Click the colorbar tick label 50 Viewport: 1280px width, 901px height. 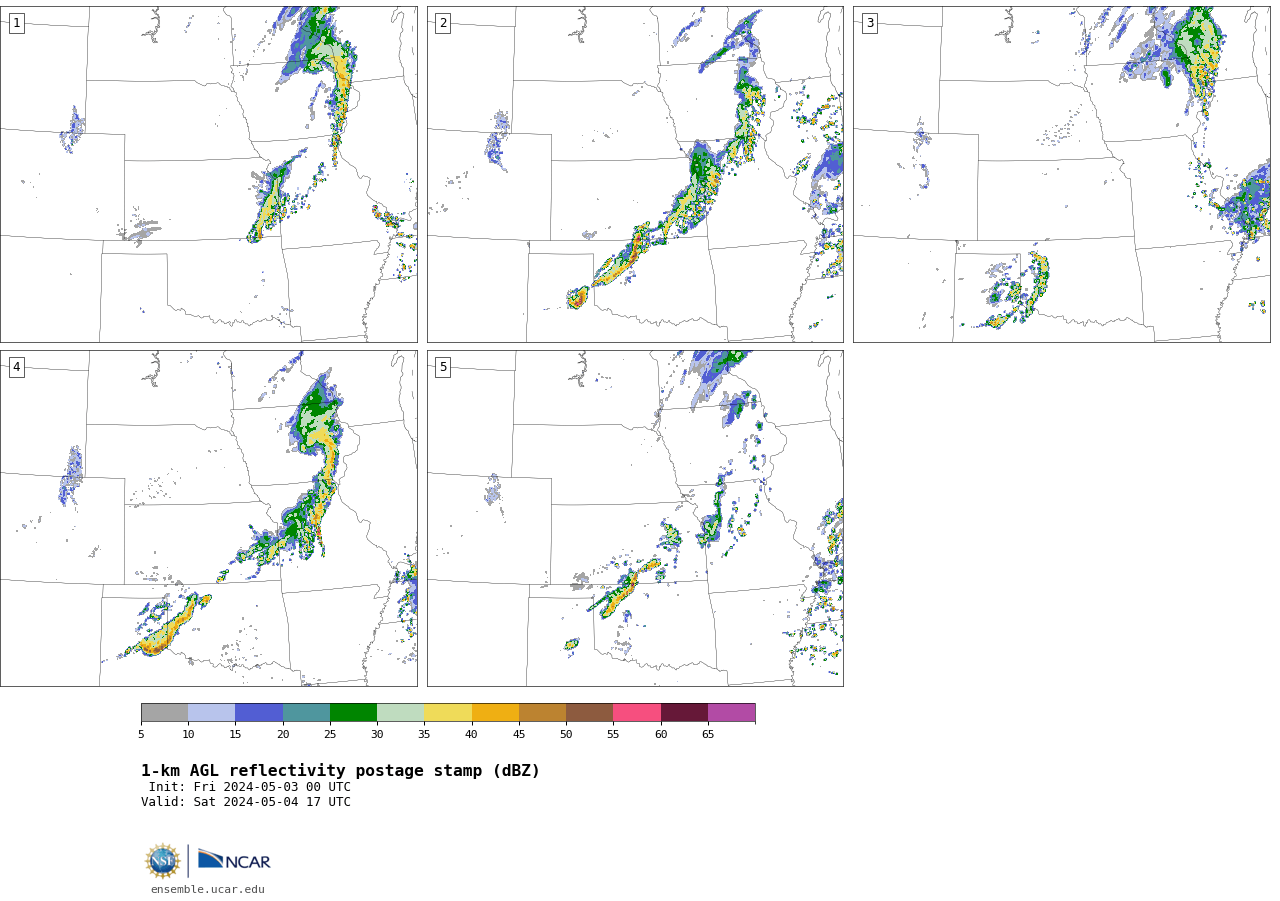coord(566,735)
